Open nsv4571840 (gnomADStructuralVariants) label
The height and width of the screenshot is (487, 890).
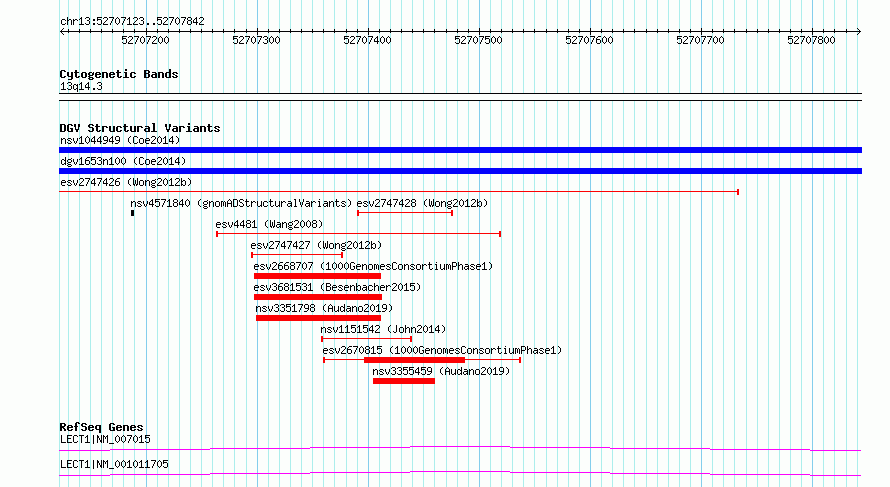click(241, 203)
